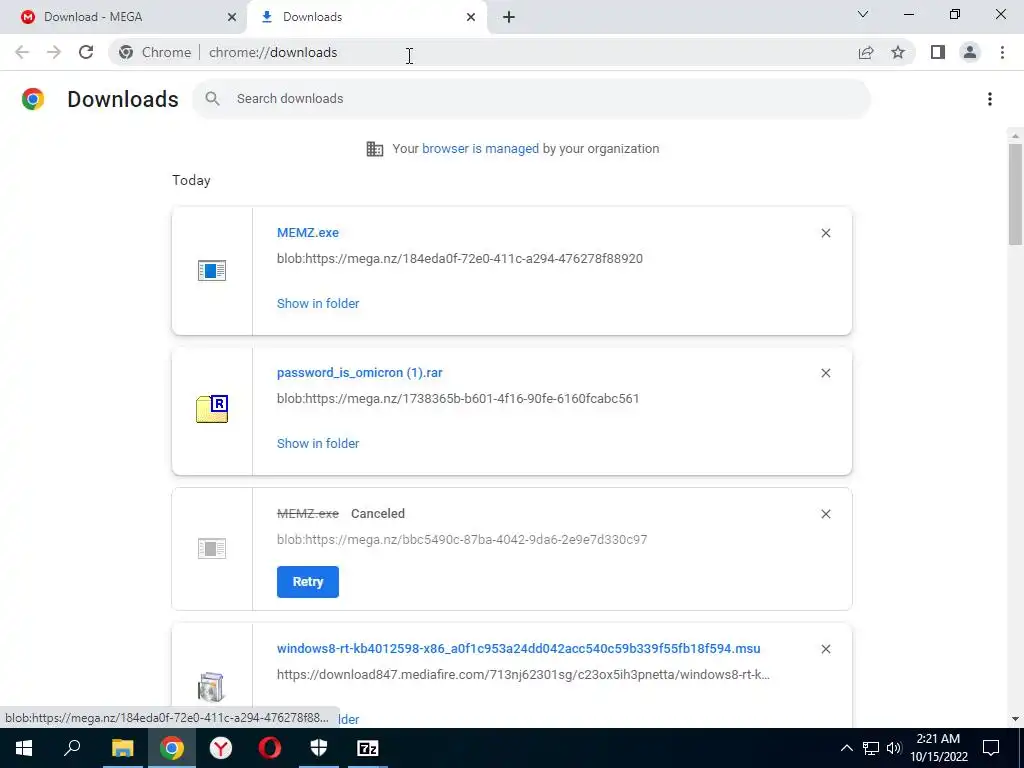Click the first MEMZ.exe file icon
1024x768 pixels.
tap(212, 270)
